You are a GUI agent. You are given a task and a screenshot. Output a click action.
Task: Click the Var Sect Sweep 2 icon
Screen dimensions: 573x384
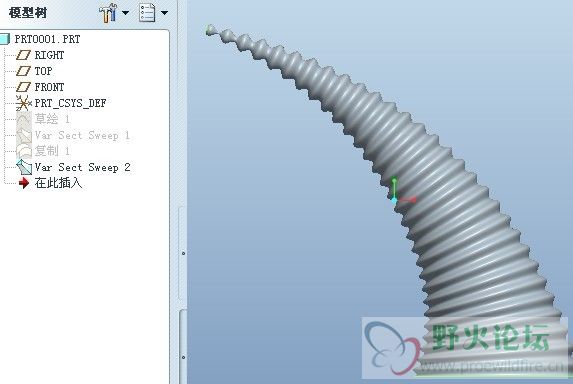pyautogui.click(x=24, y=167)
